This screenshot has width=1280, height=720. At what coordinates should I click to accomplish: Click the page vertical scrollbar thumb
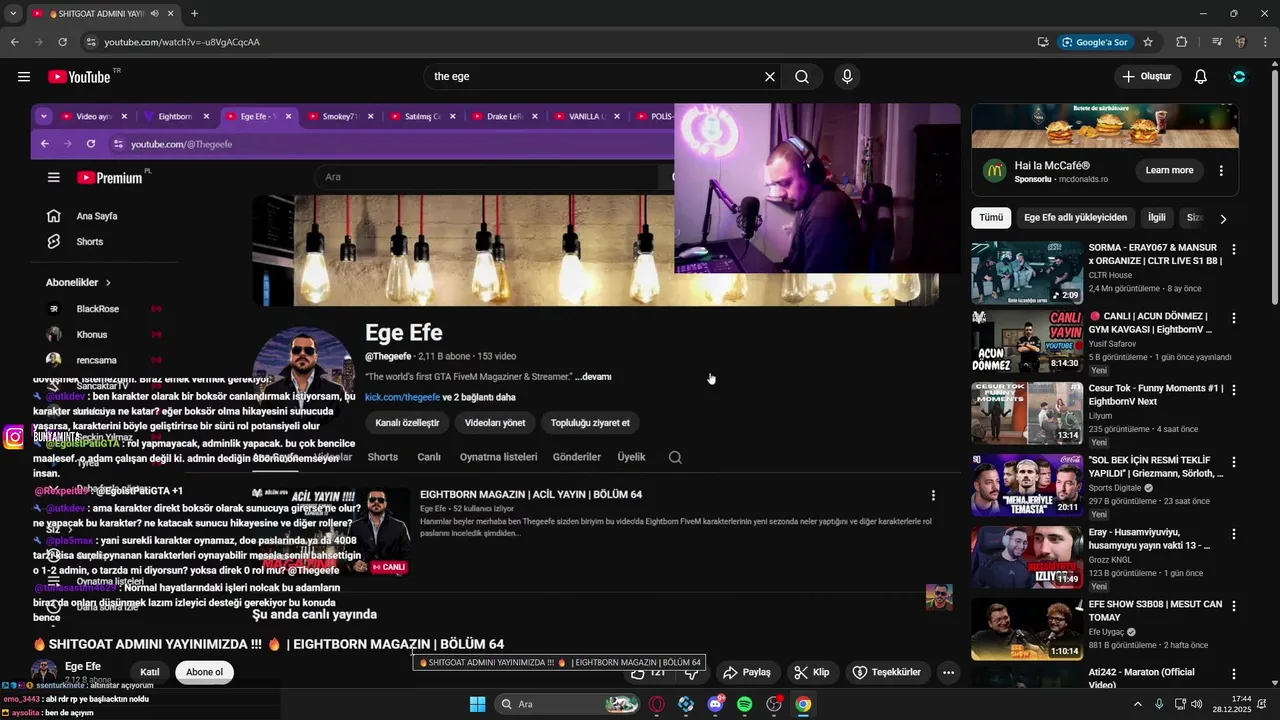click(1274, 185)
